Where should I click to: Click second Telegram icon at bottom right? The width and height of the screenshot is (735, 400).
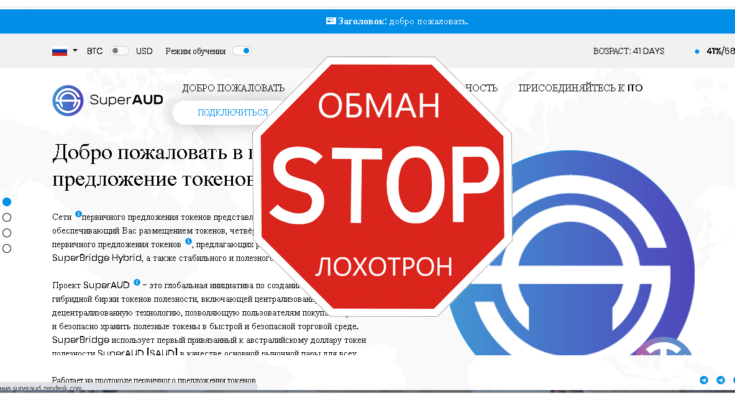tap(720, 380)
